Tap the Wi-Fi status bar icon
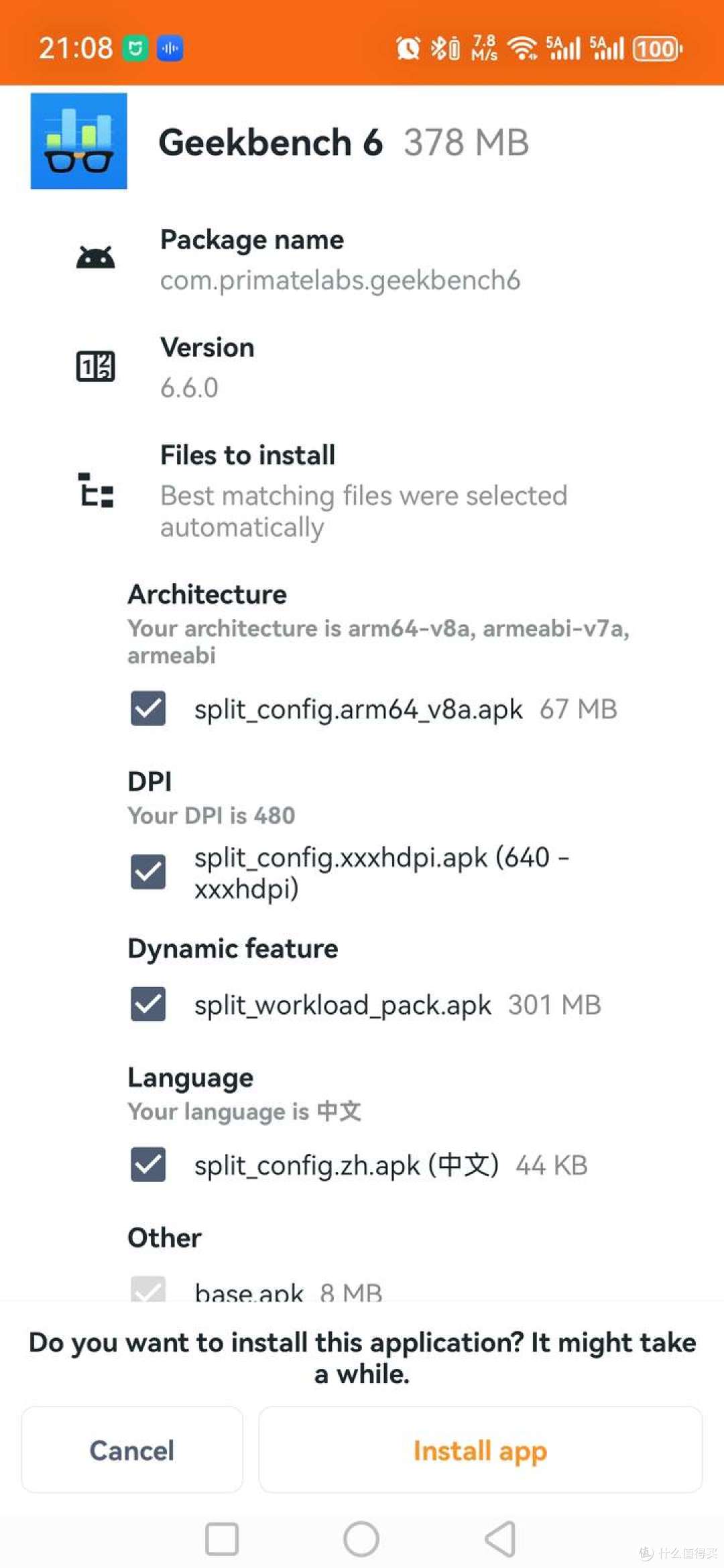Screen dimensions: 724x1568 click(522, 48)
